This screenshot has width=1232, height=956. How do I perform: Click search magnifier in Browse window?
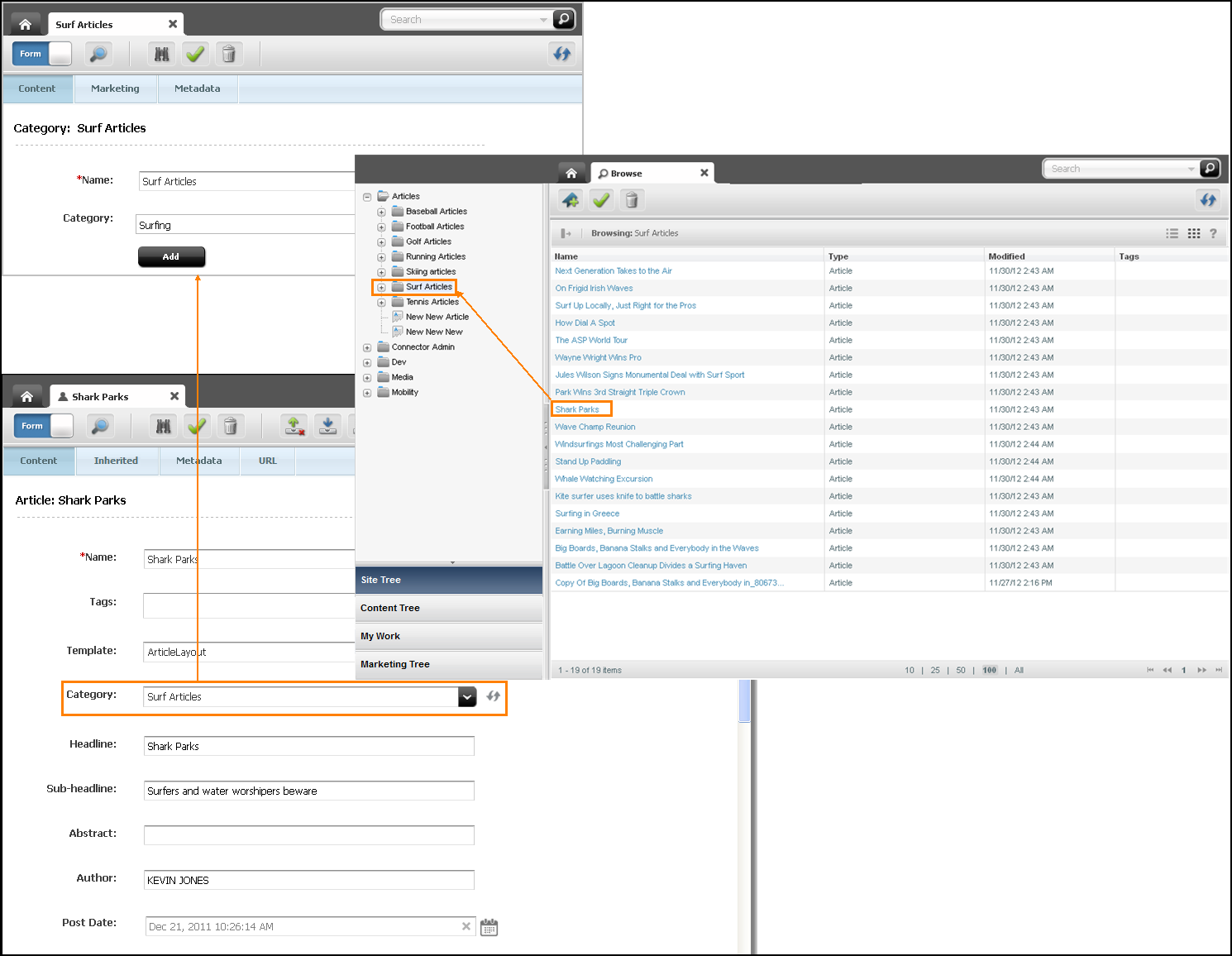[x=1210, y=168]
